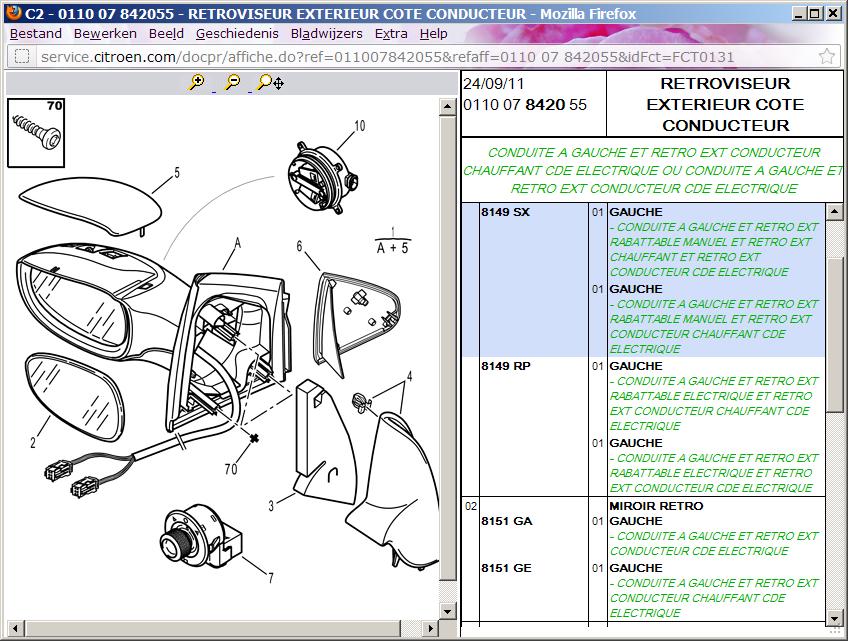The width and height of the screenshot is (848, 641).
Task: Open the Bladwijzers menu
Action: click(x=327, y=34)
